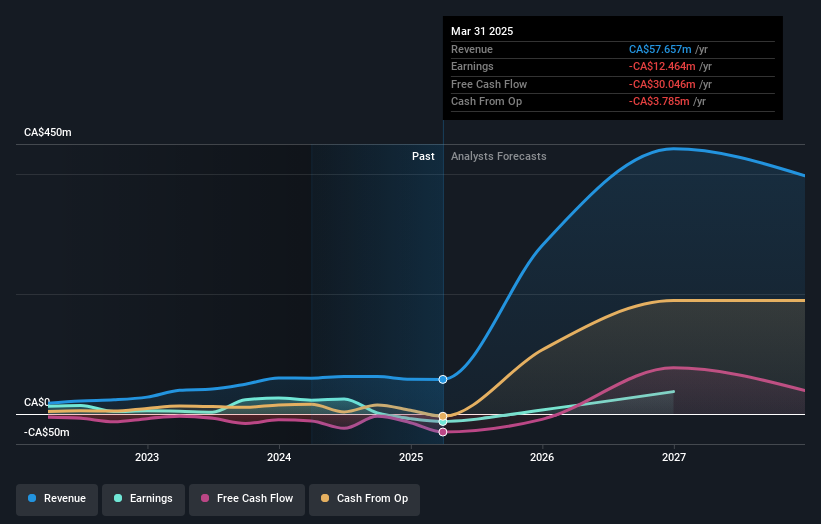
Task: Select the Revenue data point marker at Mar 2025
Action: 443,380
